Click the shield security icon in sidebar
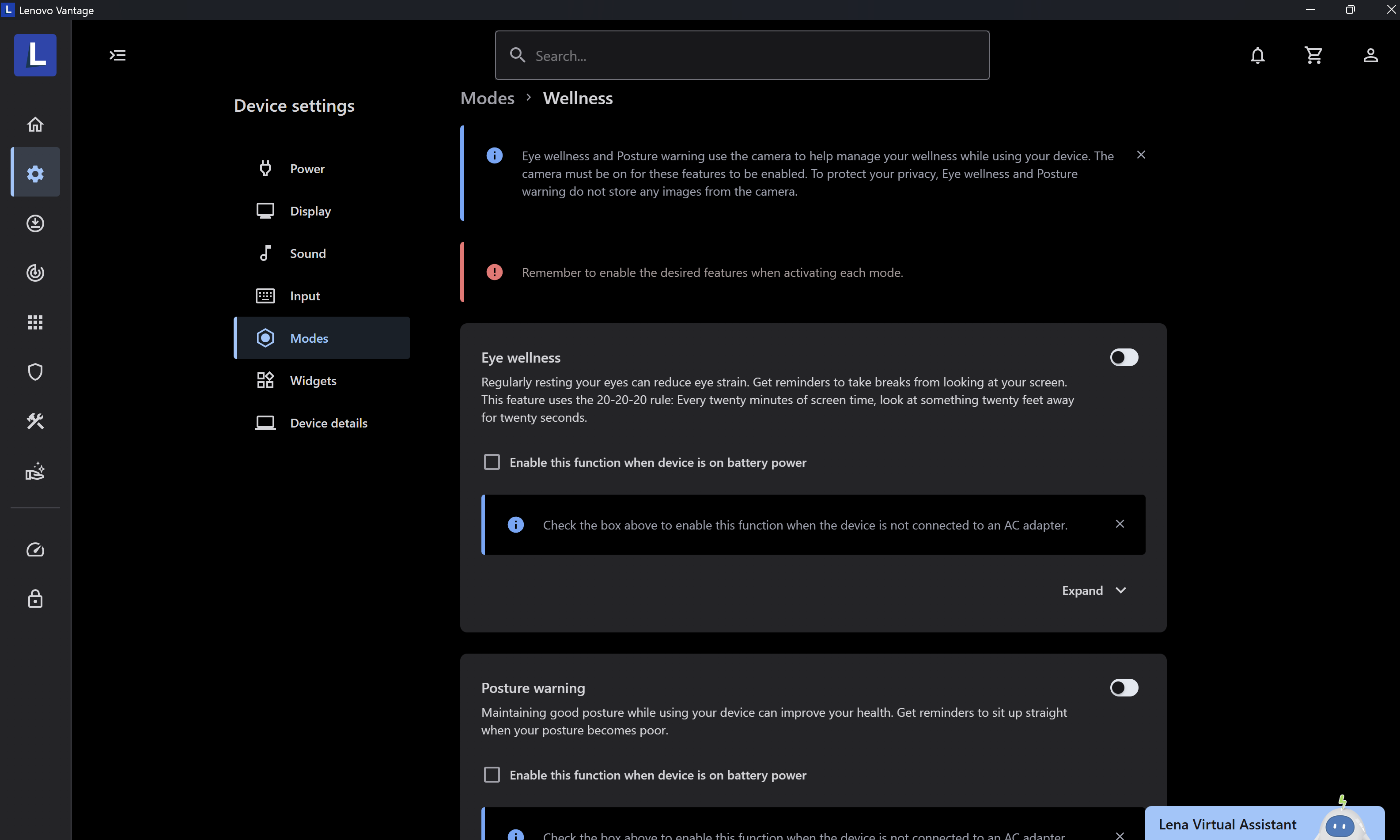Image resolution: width=1400 pixels, height=840 pixels. point(35,372)
